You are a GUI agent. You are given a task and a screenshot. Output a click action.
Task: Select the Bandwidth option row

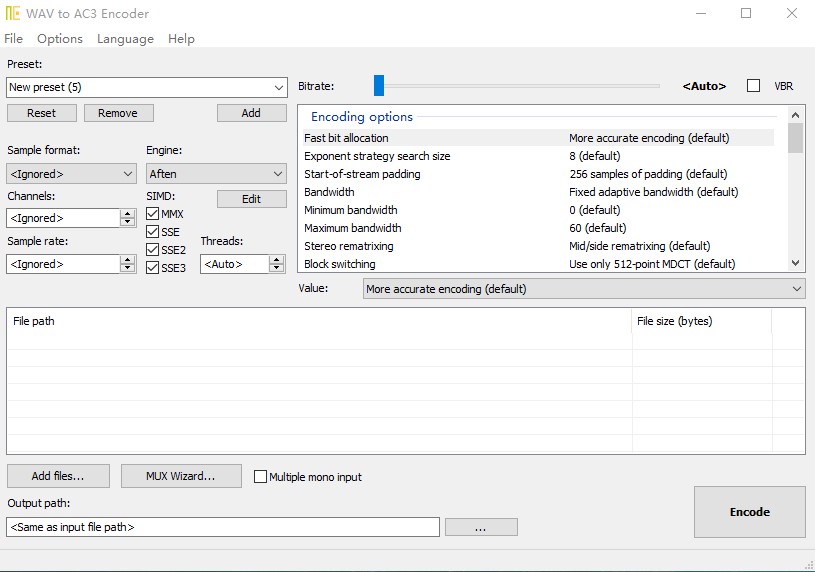pos(538,192)
